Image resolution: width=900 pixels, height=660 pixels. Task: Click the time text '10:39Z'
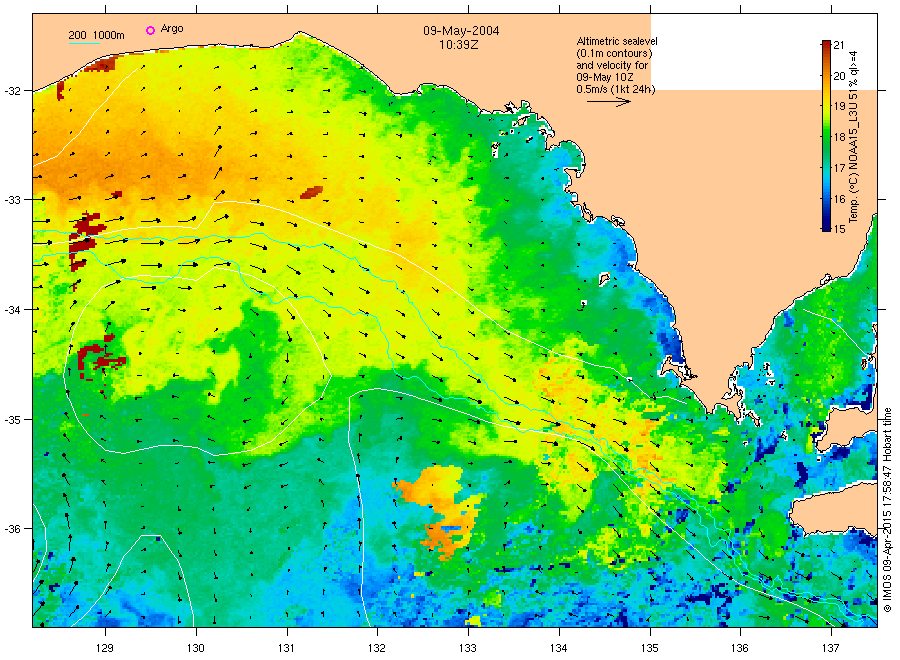pos(458,45)
